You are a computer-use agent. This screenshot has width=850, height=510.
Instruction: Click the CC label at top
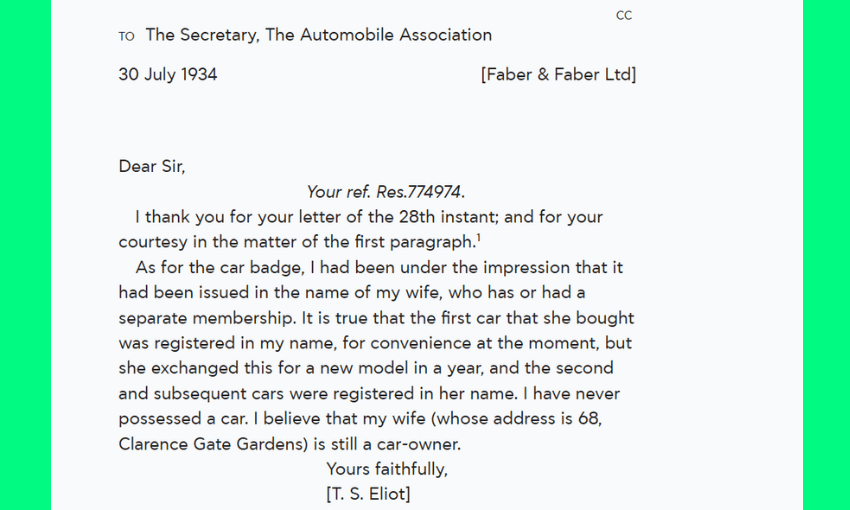click(624, 15)
